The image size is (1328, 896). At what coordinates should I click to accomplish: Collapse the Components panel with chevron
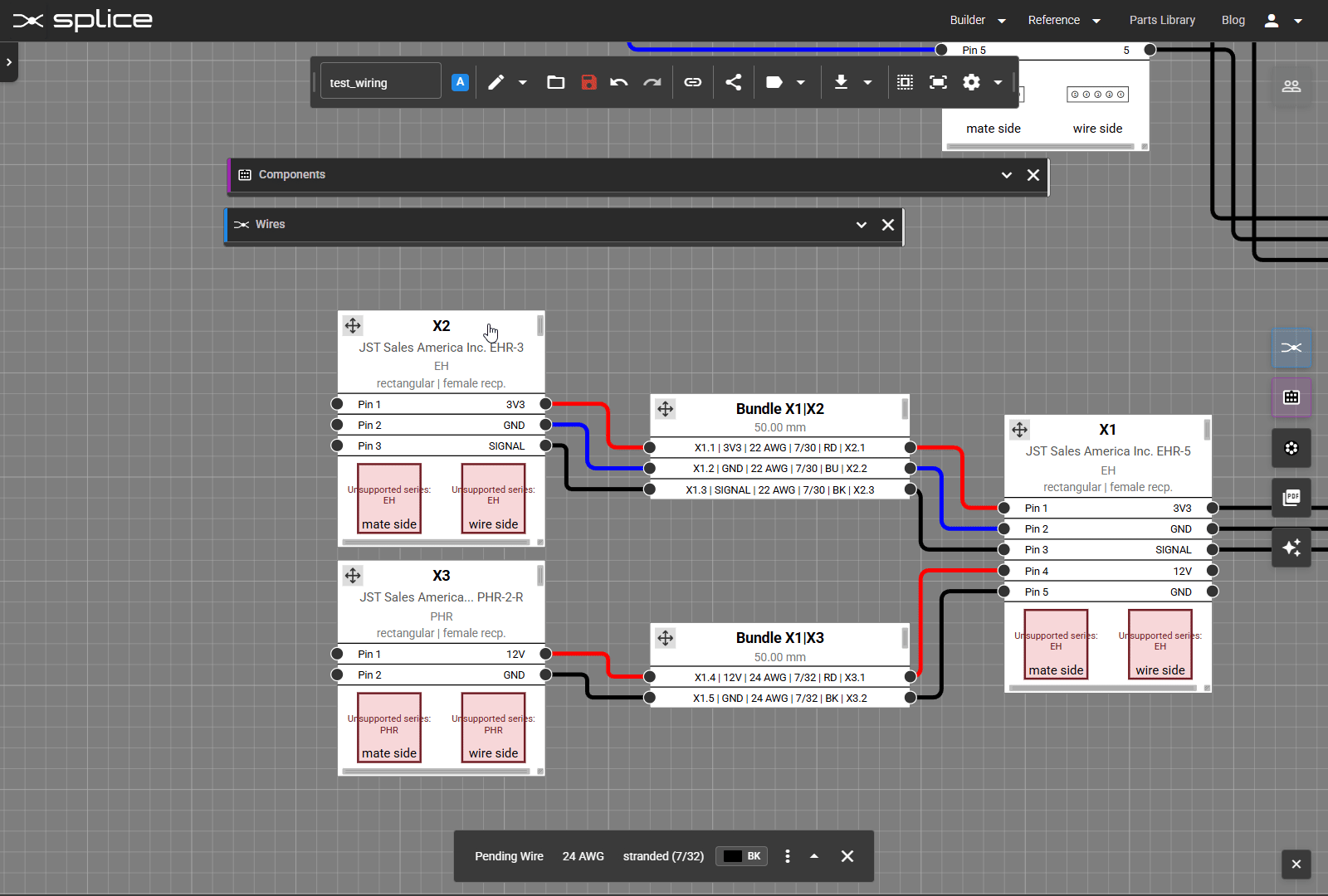tap(1007, 175)
